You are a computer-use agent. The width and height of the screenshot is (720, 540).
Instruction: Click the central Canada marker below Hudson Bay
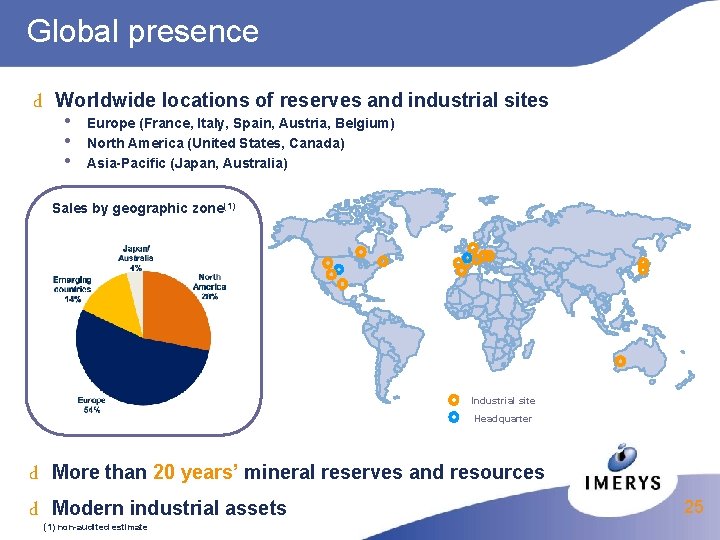point(361,252)
